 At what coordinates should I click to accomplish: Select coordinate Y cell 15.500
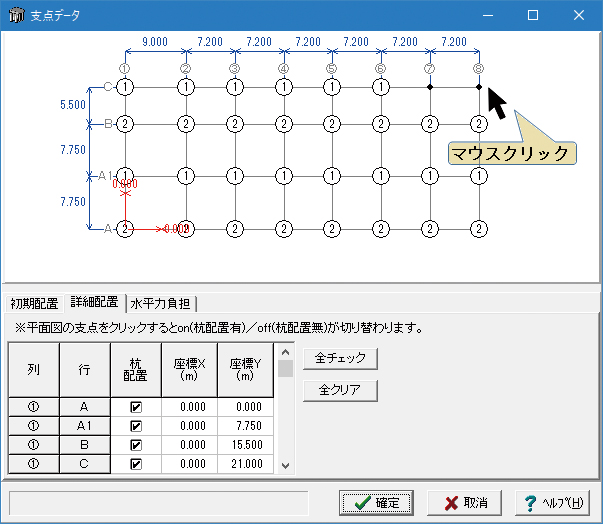point(246,445)
